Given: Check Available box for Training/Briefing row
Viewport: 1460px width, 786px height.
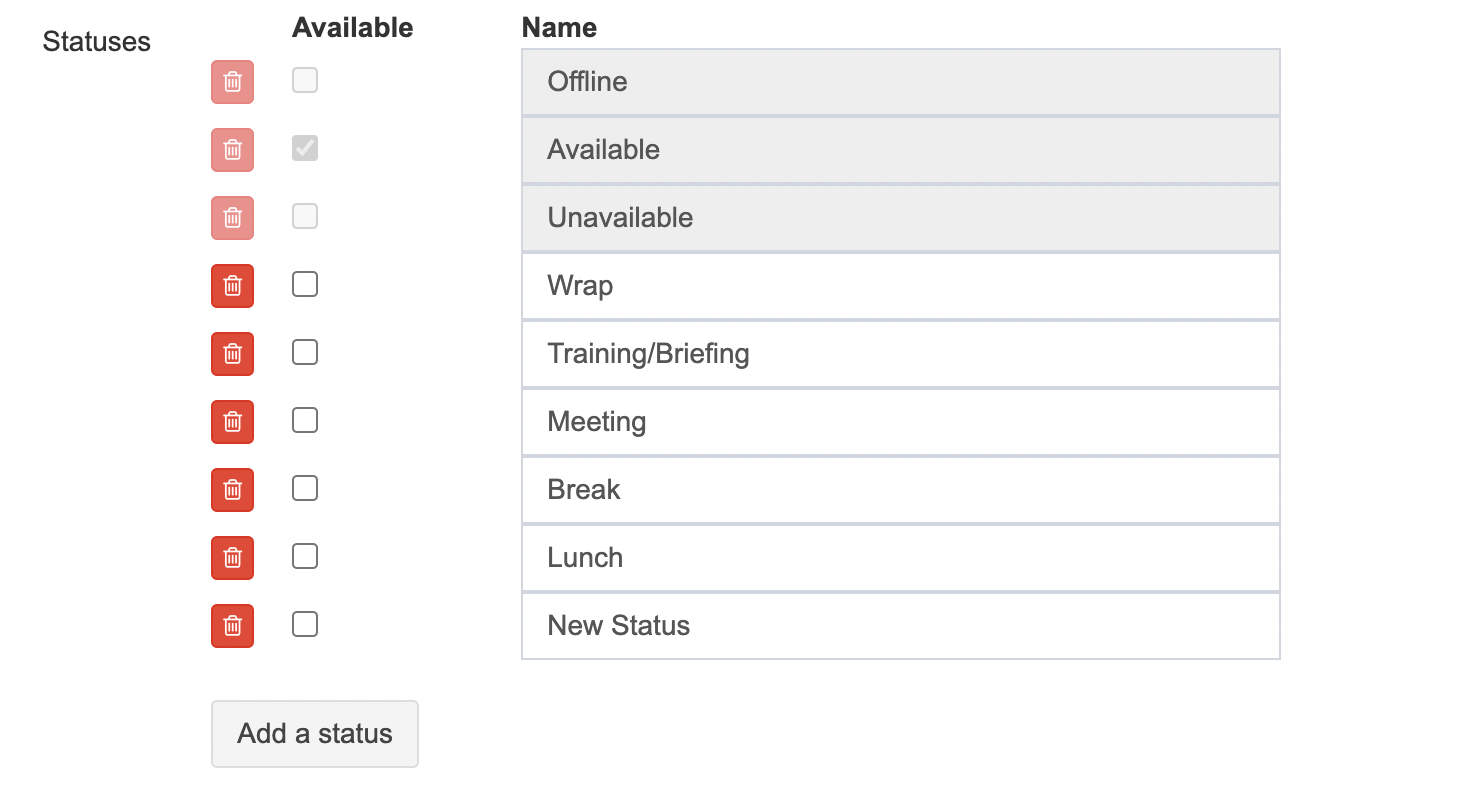Looking at the screenshot, I should pyautogui.click(x=305, y=353).
